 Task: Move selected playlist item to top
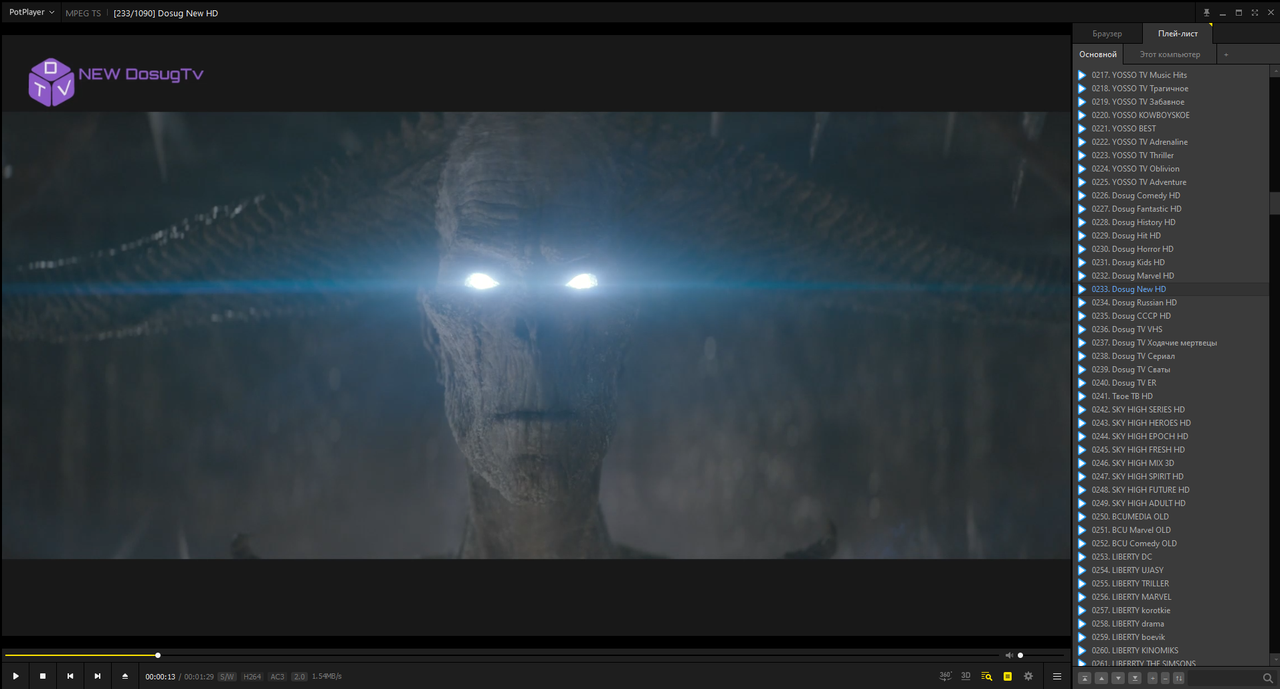(1085, 678)
